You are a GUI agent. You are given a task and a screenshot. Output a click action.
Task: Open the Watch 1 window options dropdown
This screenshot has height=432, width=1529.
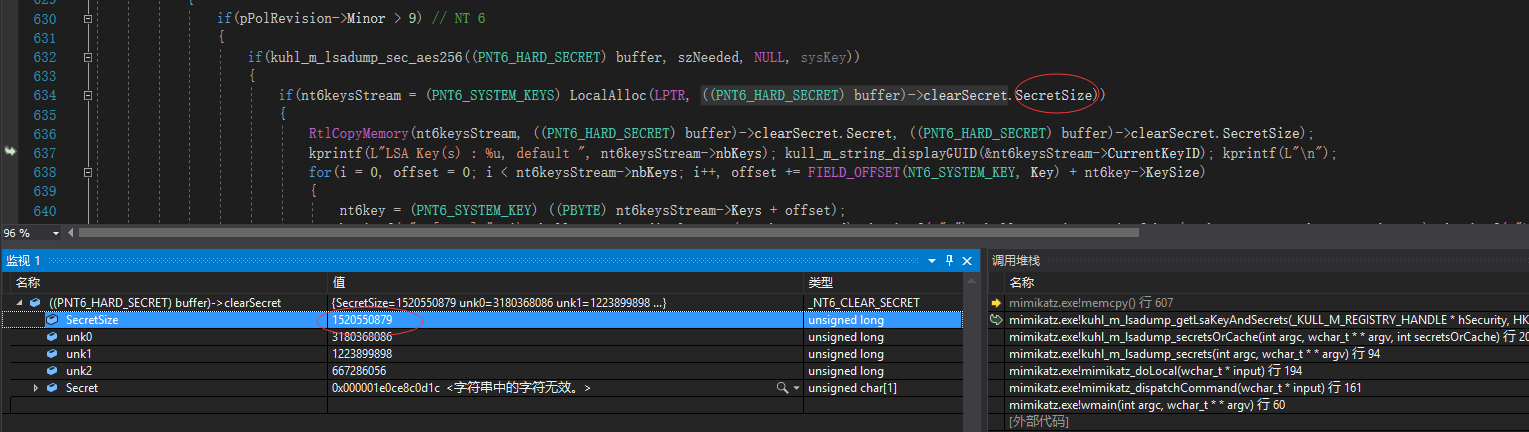pos(933,260)
